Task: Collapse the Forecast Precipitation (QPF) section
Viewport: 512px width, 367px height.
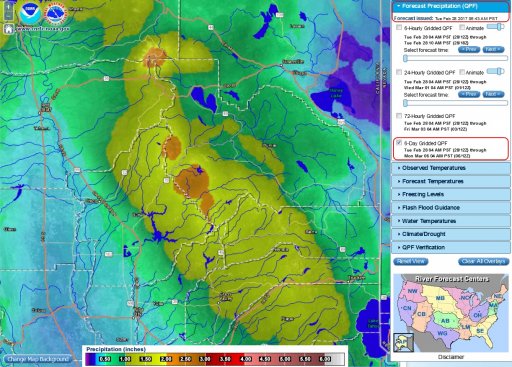Action: 451,6
